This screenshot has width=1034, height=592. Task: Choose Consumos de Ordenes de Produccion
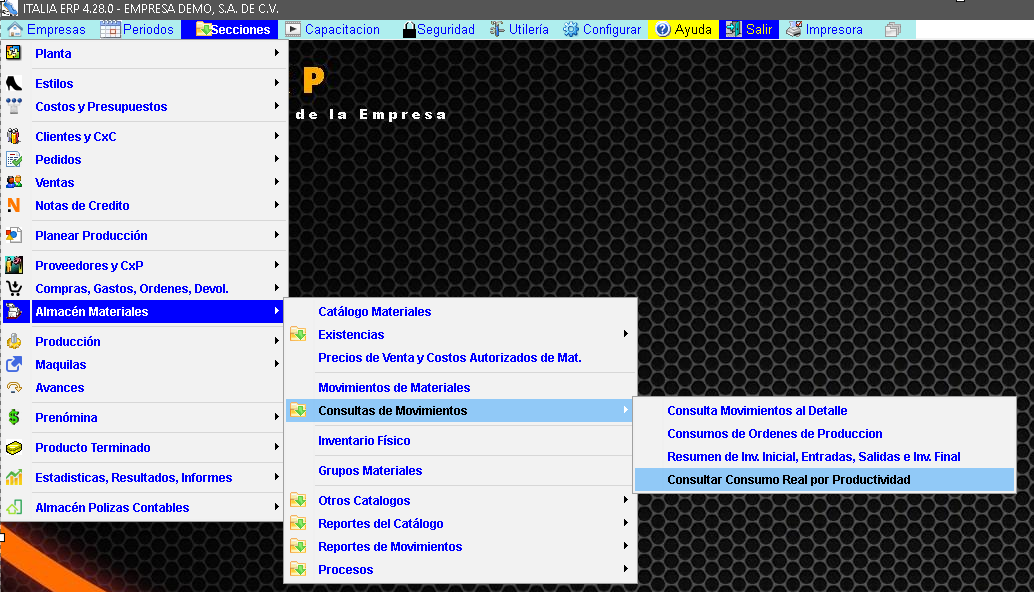pos(774,434)
